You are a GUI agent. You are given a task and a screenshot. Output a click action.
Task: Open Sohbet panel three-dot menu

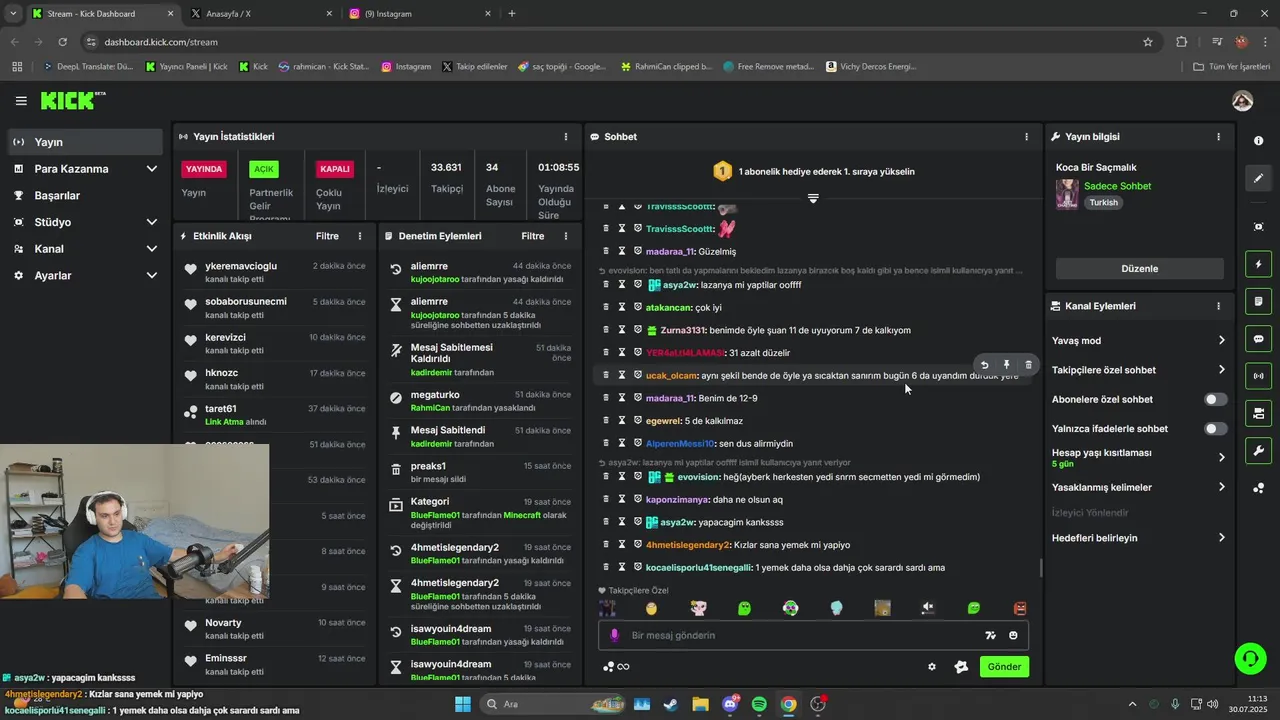(x=1026, y=137)
